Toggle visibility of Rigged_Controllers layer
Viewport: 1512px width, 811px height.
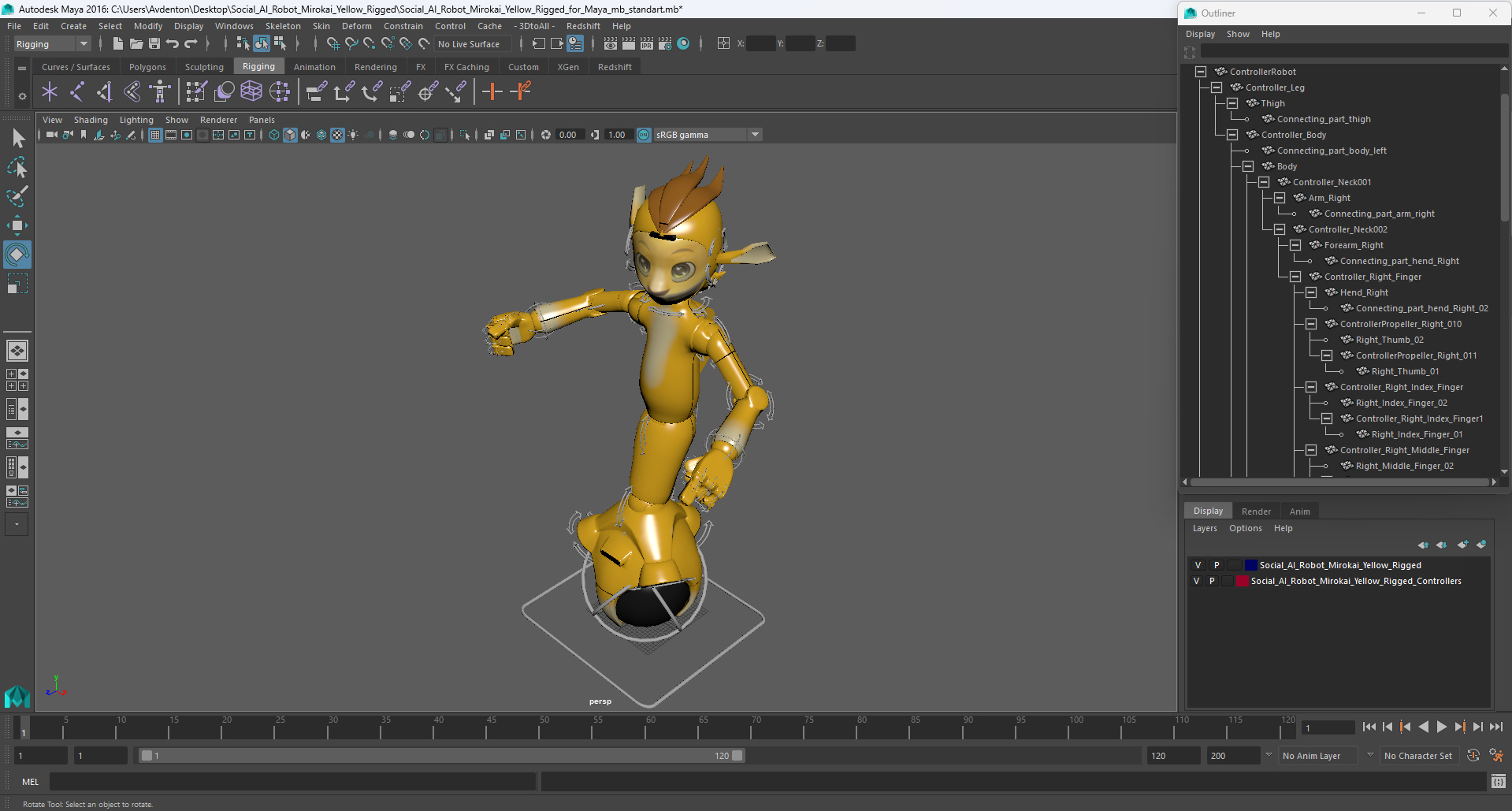[1197, 581]
